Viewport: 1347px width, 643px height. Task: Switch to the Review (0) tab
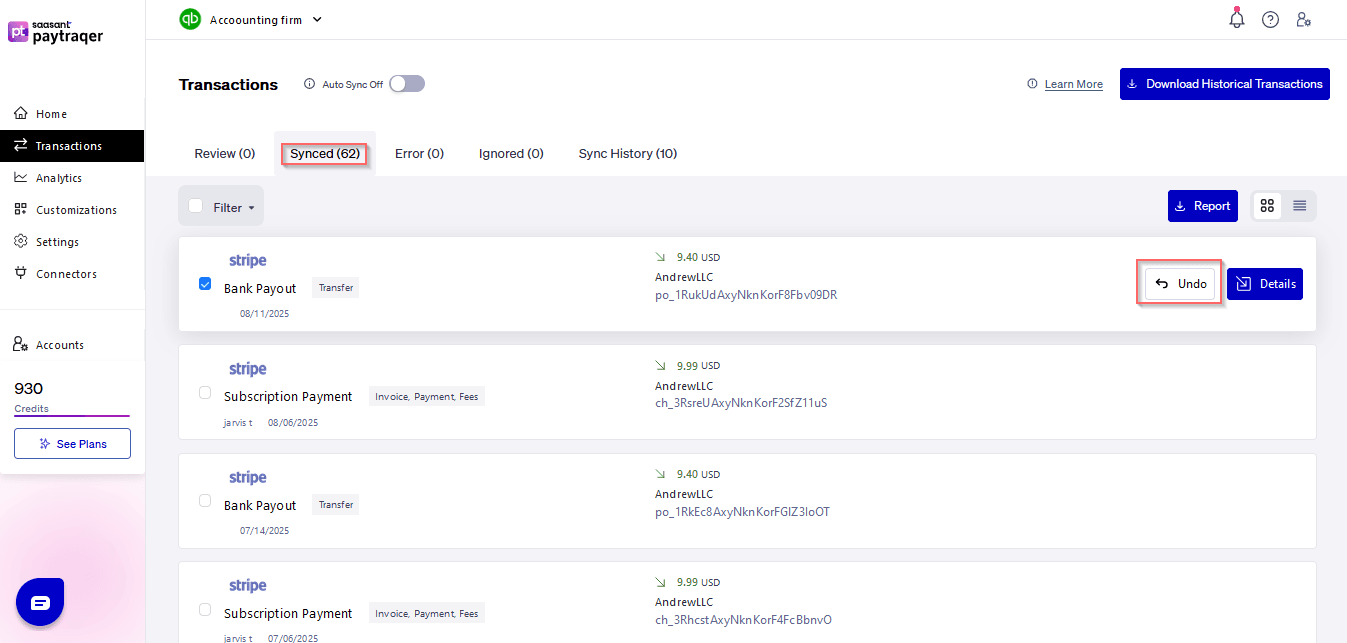pyautogui.click(x=225, y=154)
